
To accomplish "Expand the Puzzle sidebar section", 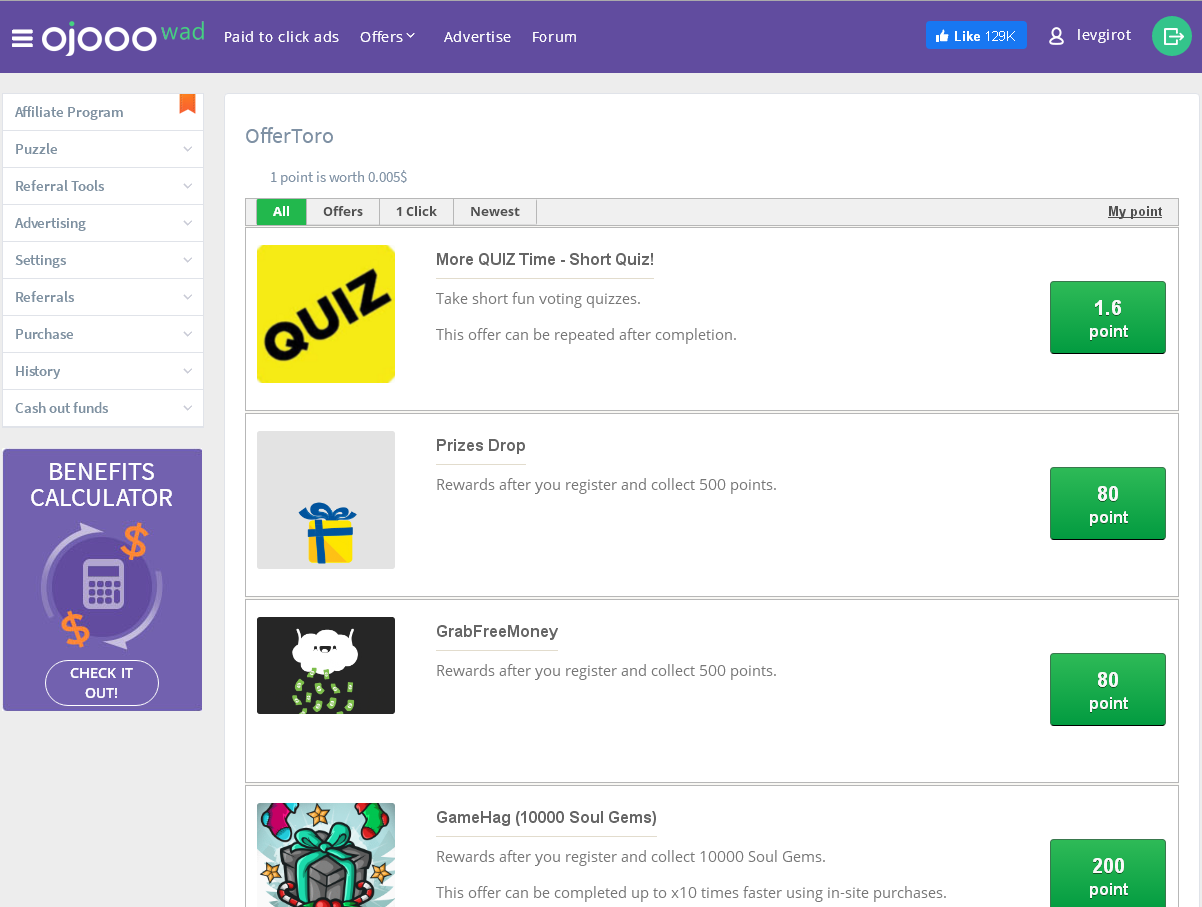I will click(x=103, y=149).
